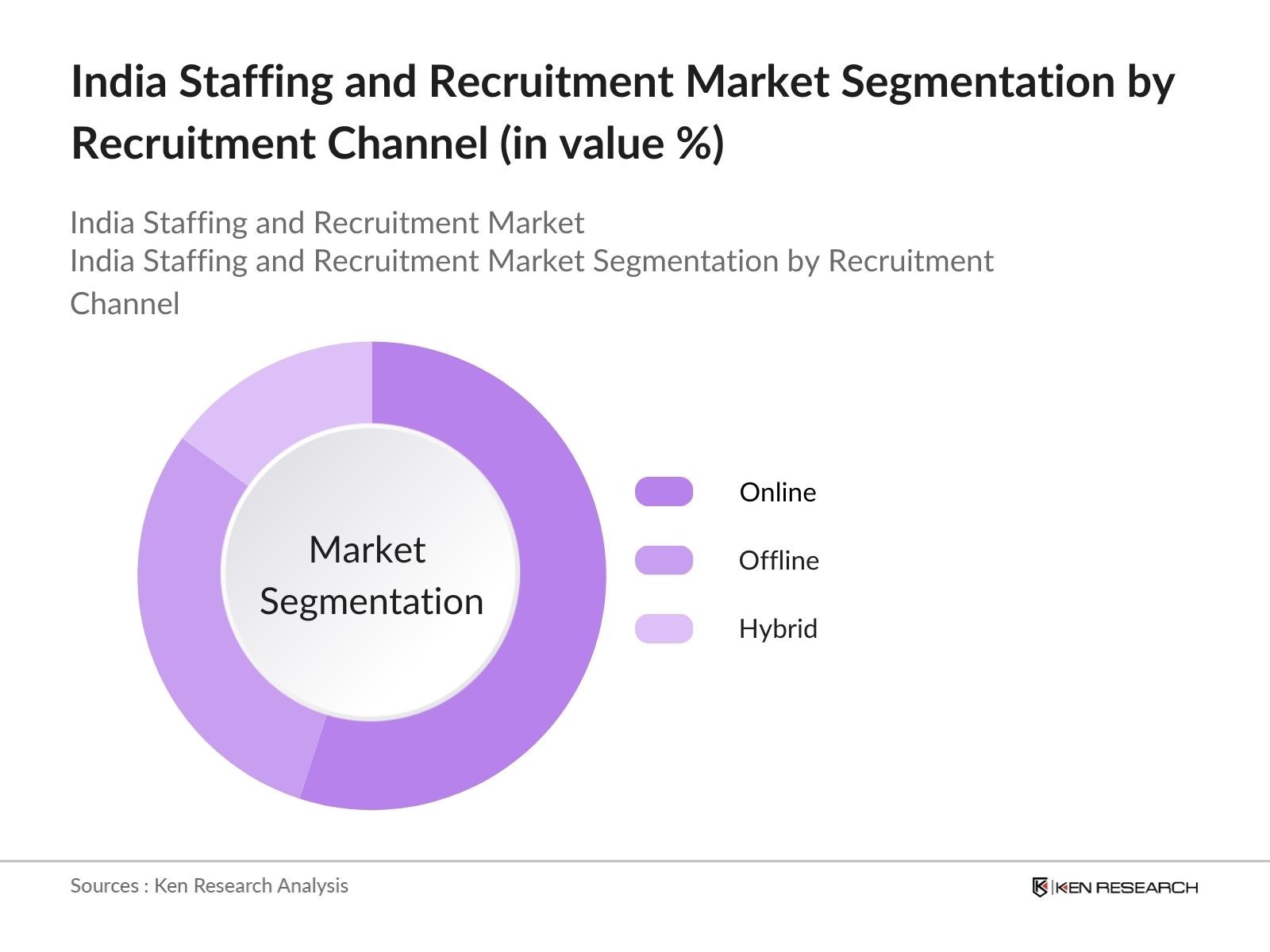Click the Sources: Ken Research Analysis link
This screenshot has width=1270, height=952.
coord(210,886)
